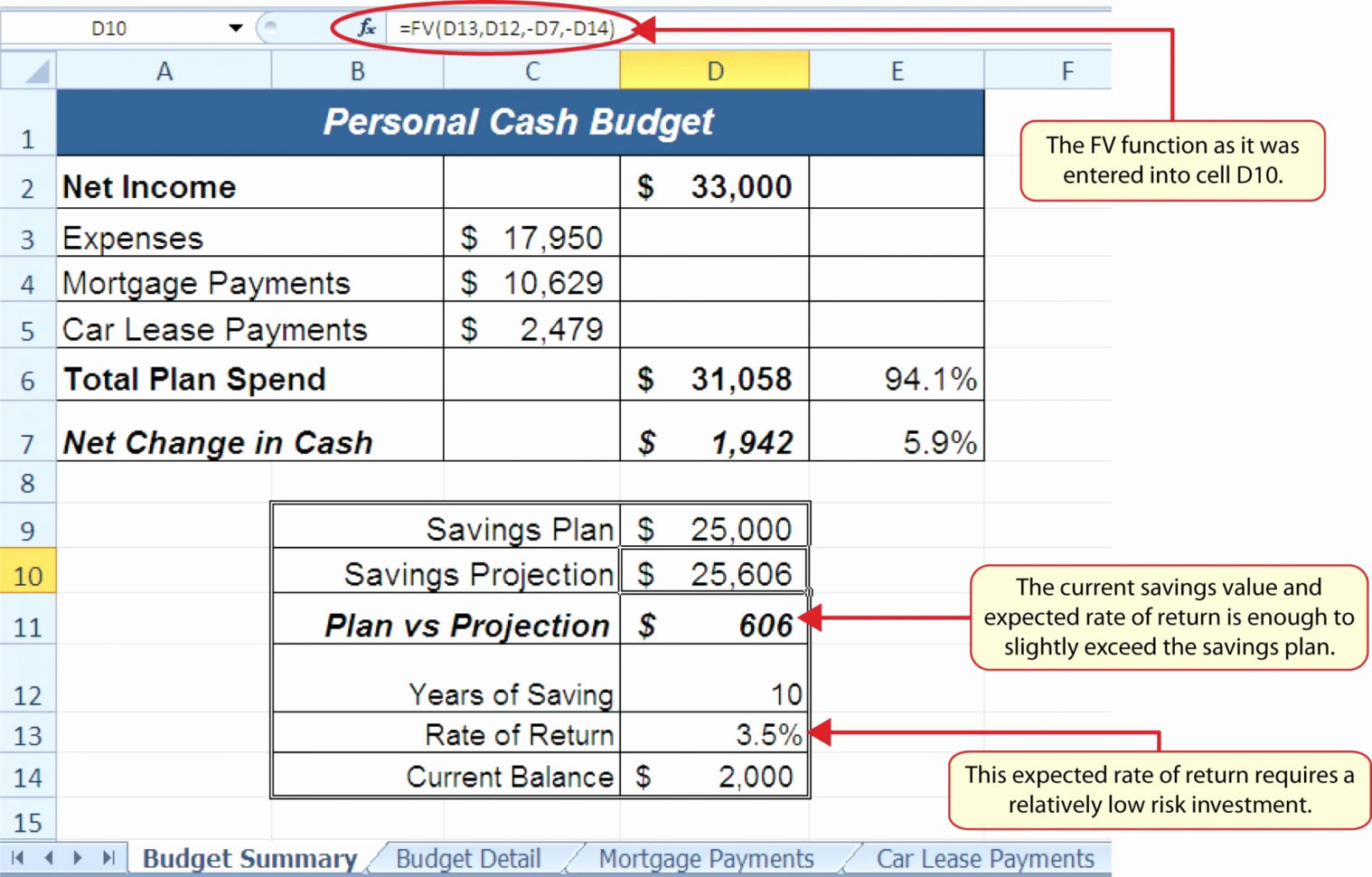This screenshot has width=1372, height=877.
Task: Click the Select All corner button above row headers
Action: pos(28,70)
